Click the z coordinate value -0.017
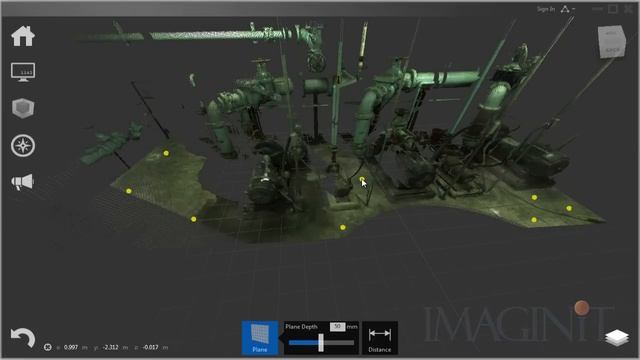640x360 pixels. [x=150, y=347]
